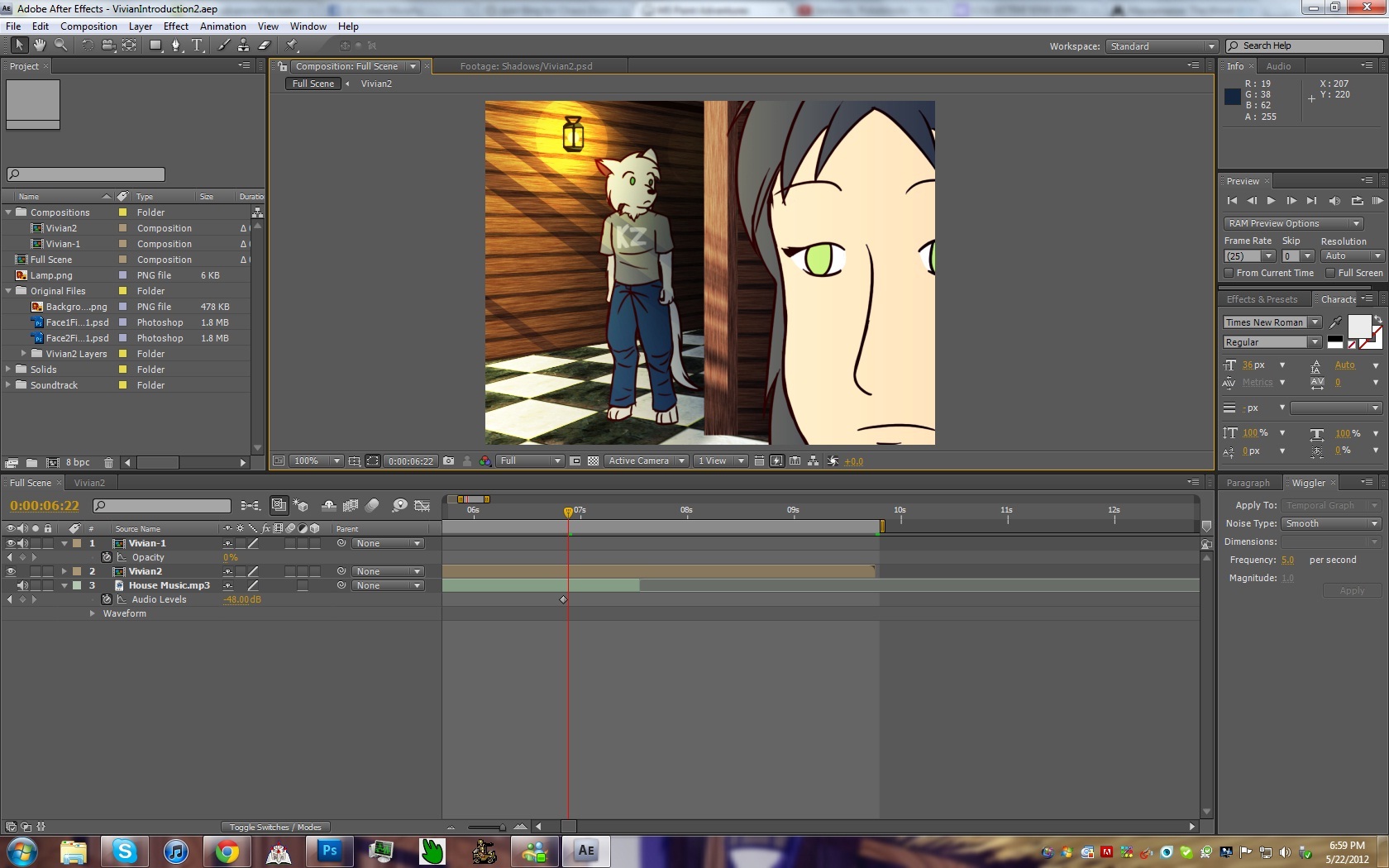Select the Rectangle shape tool

(x=155, y=45)
